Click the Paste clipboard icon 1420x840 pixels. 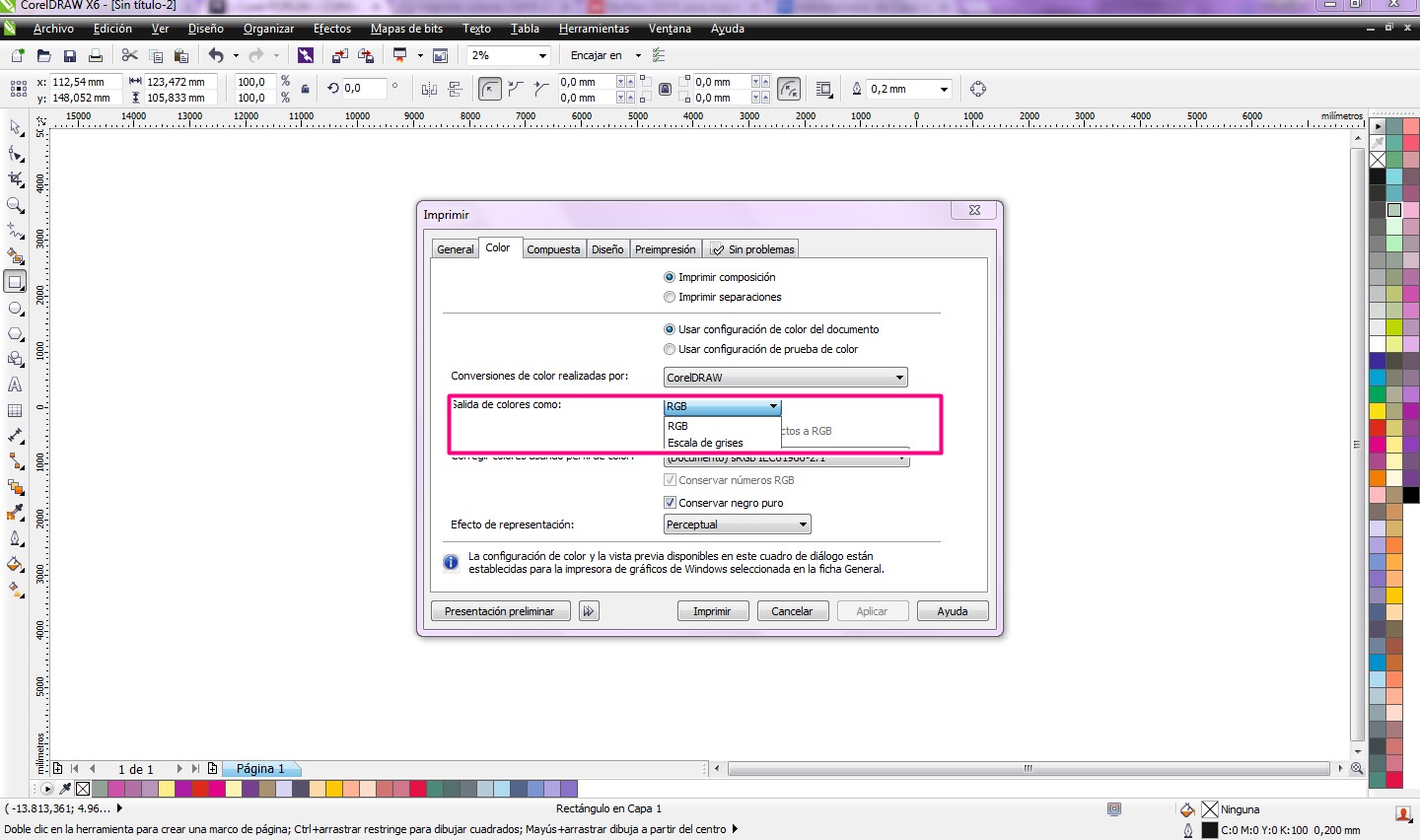(180, 55)
